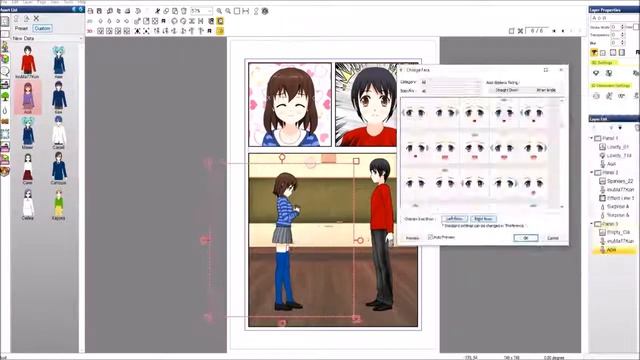Click the Undo arrow in the top toolbar
This screenshot has height=360, width=640.
tap(138, 11)
